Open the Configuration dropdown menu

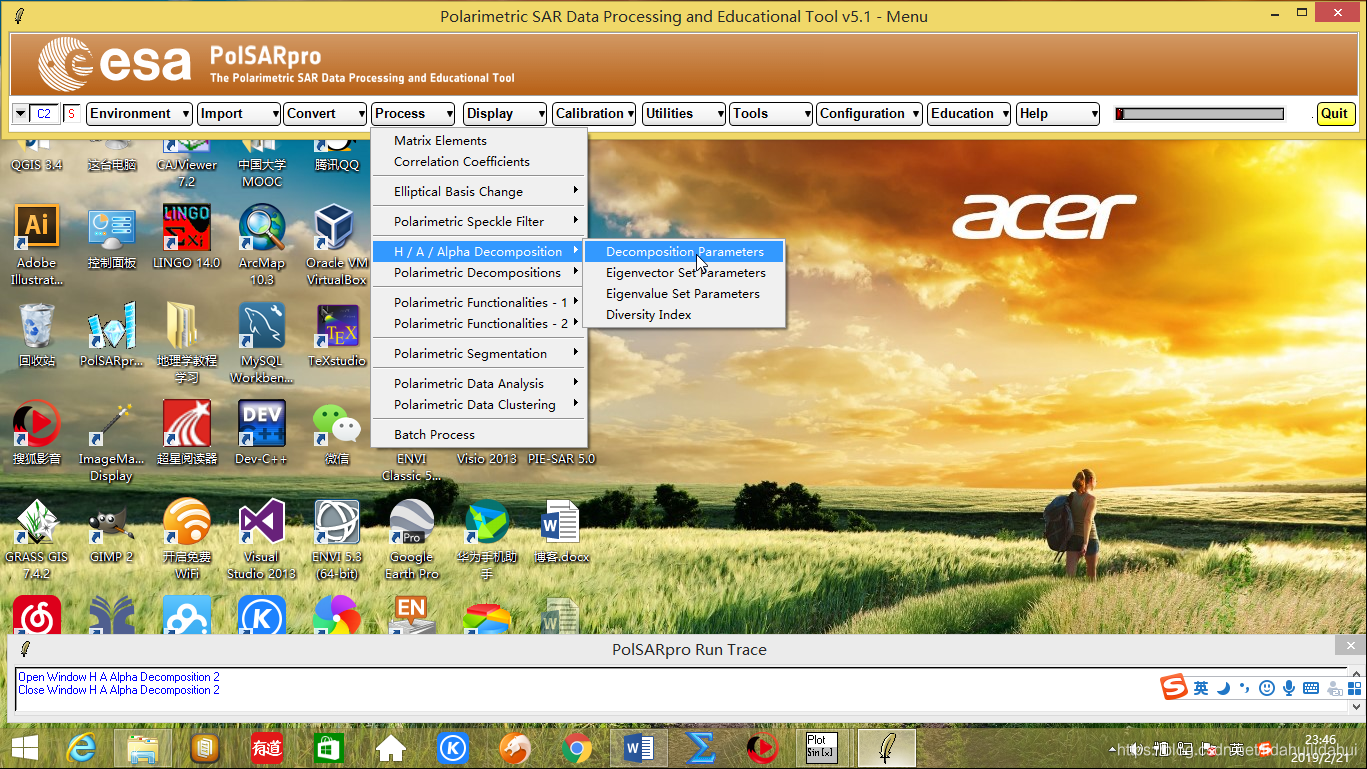pyautogui.click(x=869, y=114)
